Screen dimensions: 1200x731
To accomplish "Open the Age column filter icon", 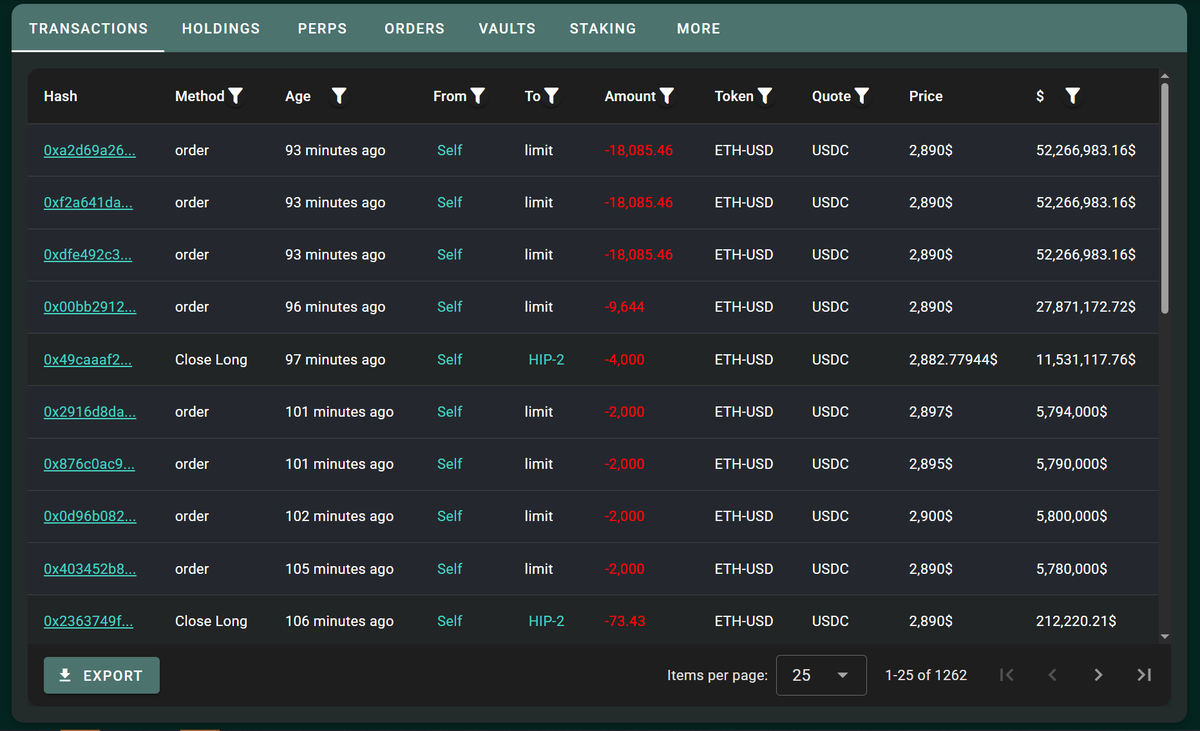I will [x=339, y=96].
